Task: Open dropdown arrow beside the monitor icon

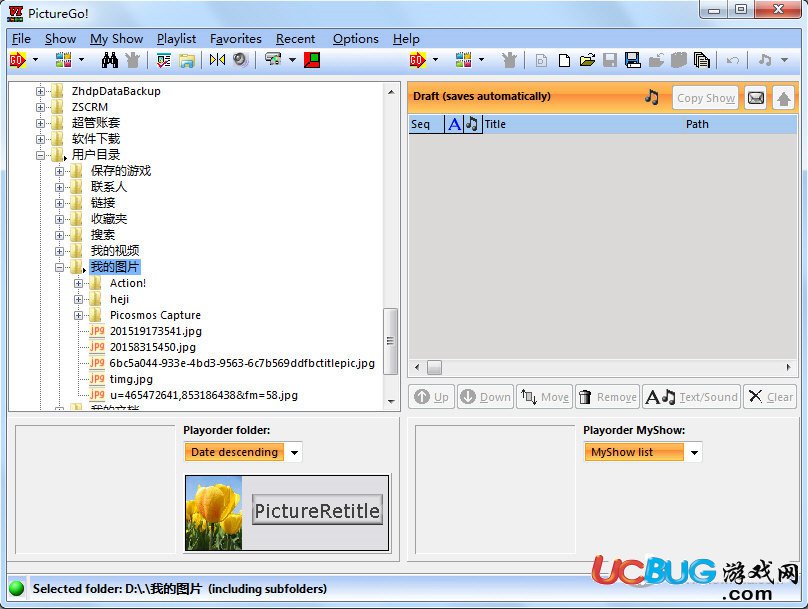Action: click(292, 60)
